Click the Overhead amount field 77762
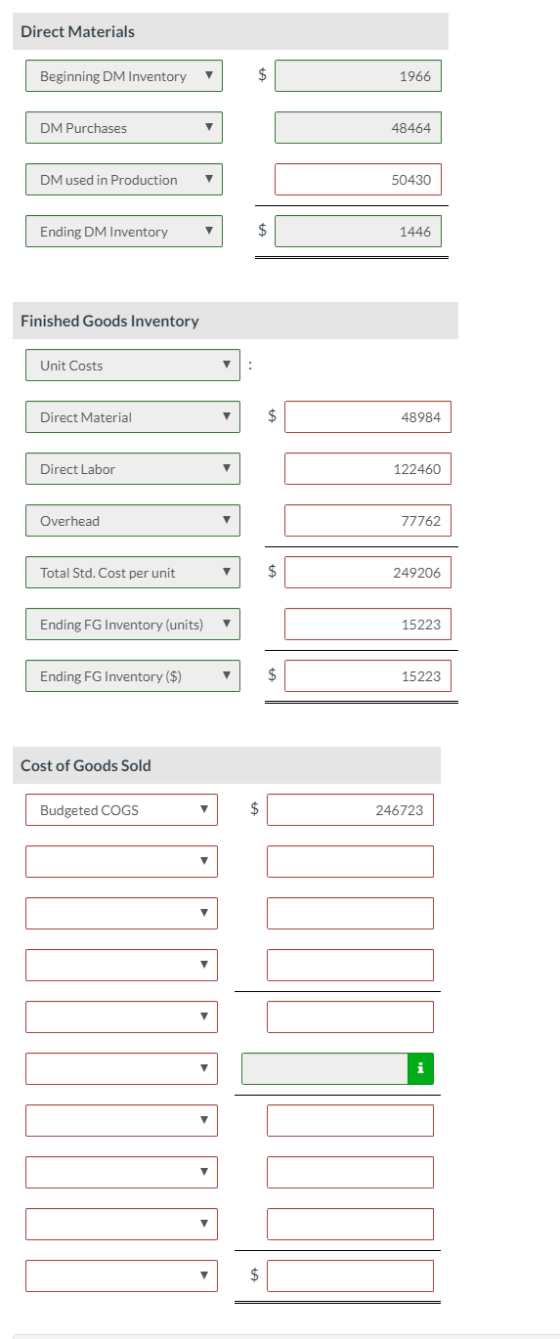 click(x=367, y=521)
